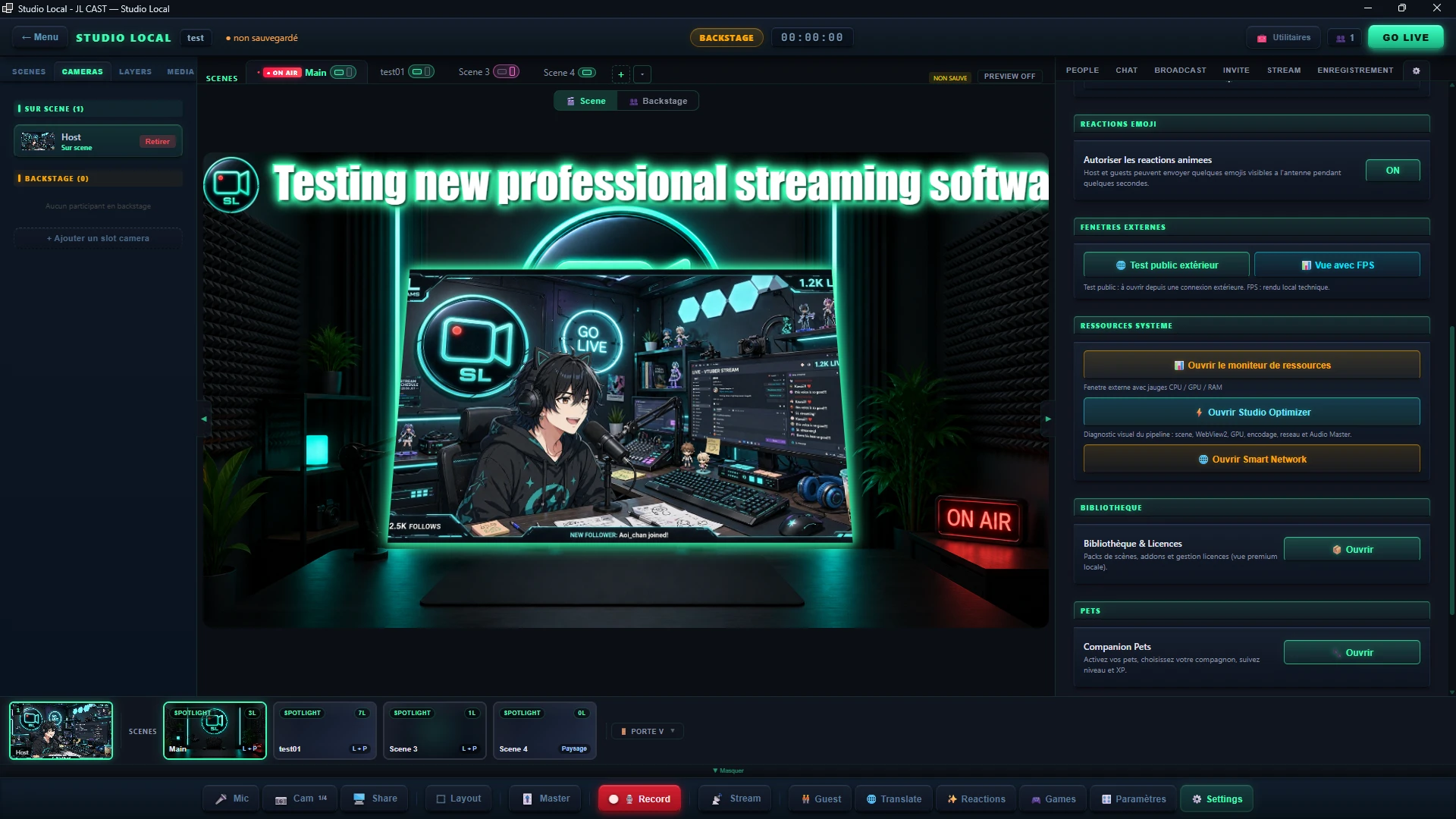The width and height of the screenshot is (1456, 819).
Task: Click the green Settings toolbar button
Action: 1217,799
